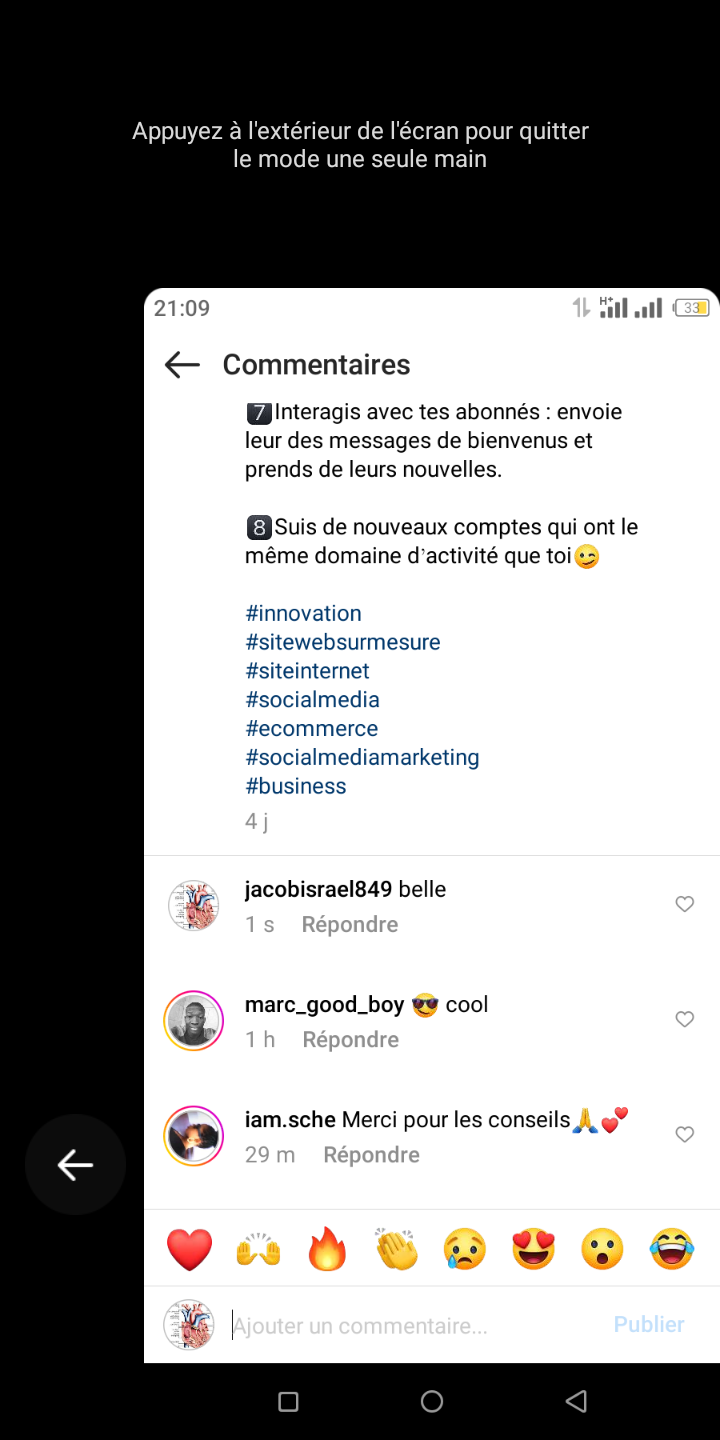Open the #socialmediamarketing hashtag
720x1440 pixels.
pyautogui.click(x=362, y=758)
